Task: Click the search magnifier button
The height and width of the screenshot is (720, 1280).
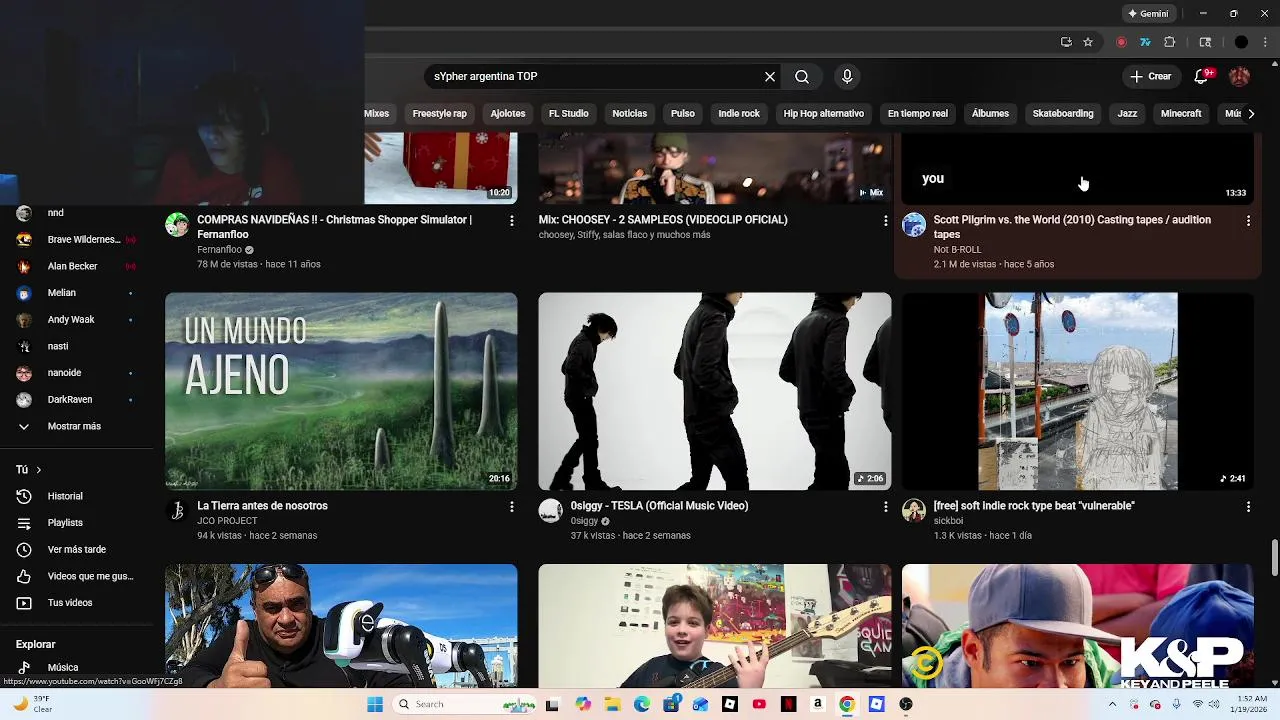Action: click(x=802, y=77)
